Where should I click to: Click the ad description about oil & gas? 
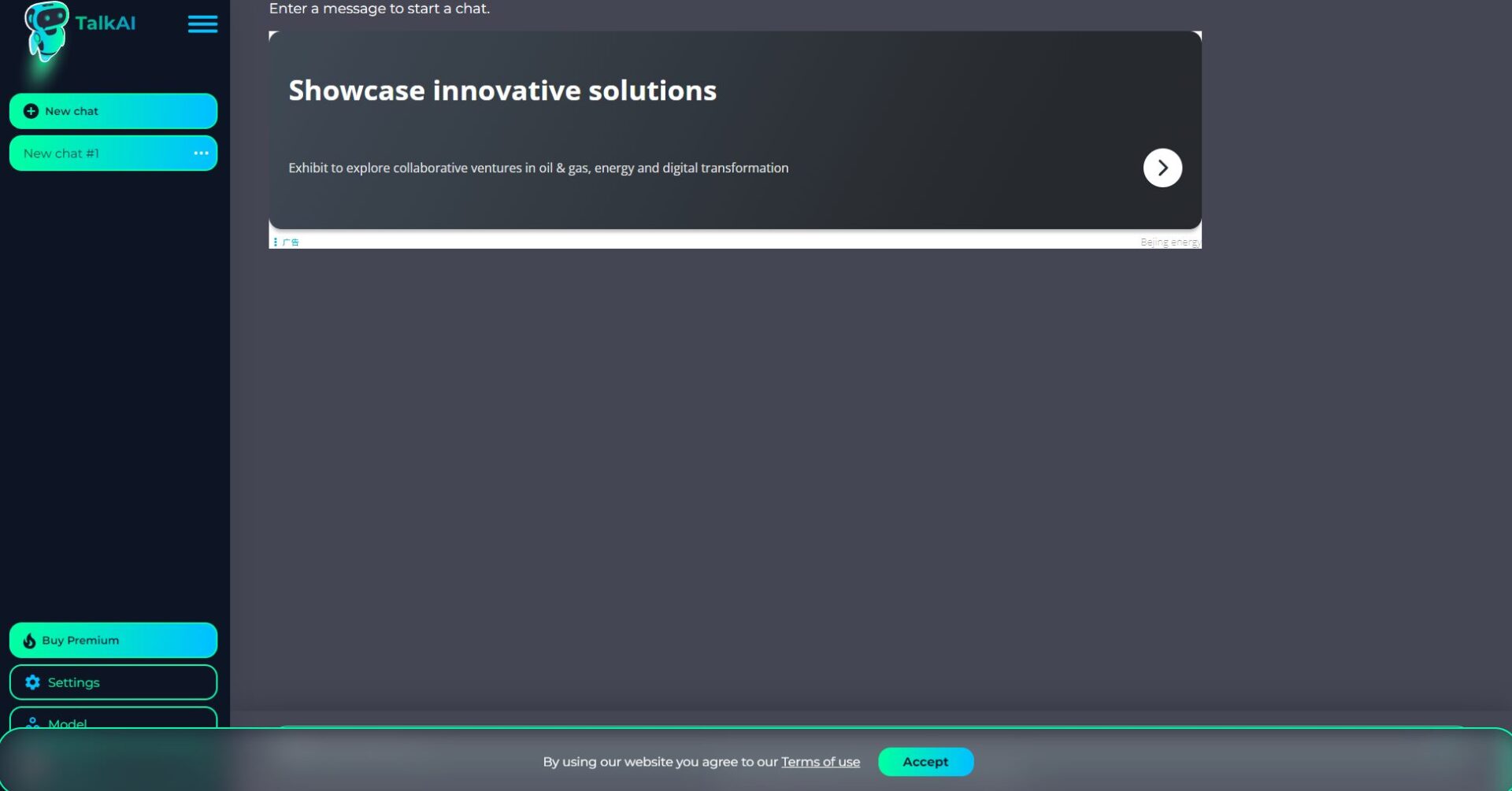tap(538, 168)
